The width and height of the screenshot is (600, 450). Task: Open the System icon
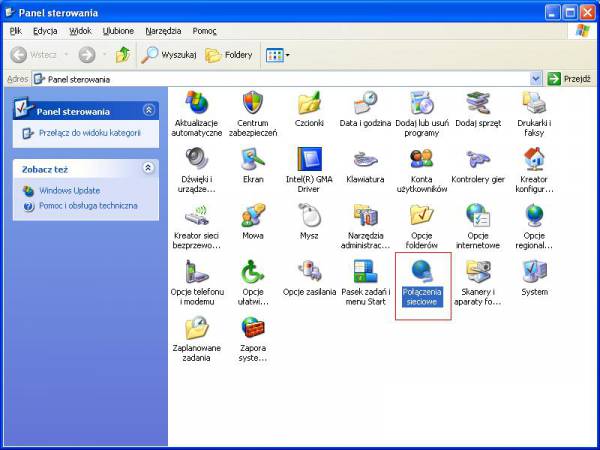(534, 271)
